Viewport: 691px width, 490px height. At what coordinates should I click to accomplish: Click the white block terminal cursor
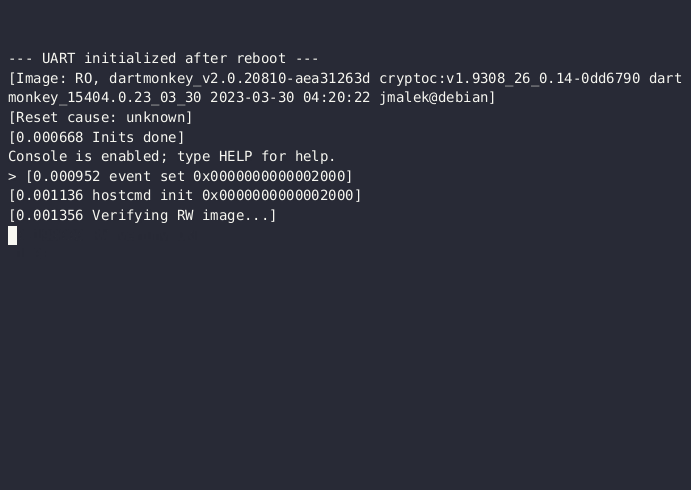point(12,235)
